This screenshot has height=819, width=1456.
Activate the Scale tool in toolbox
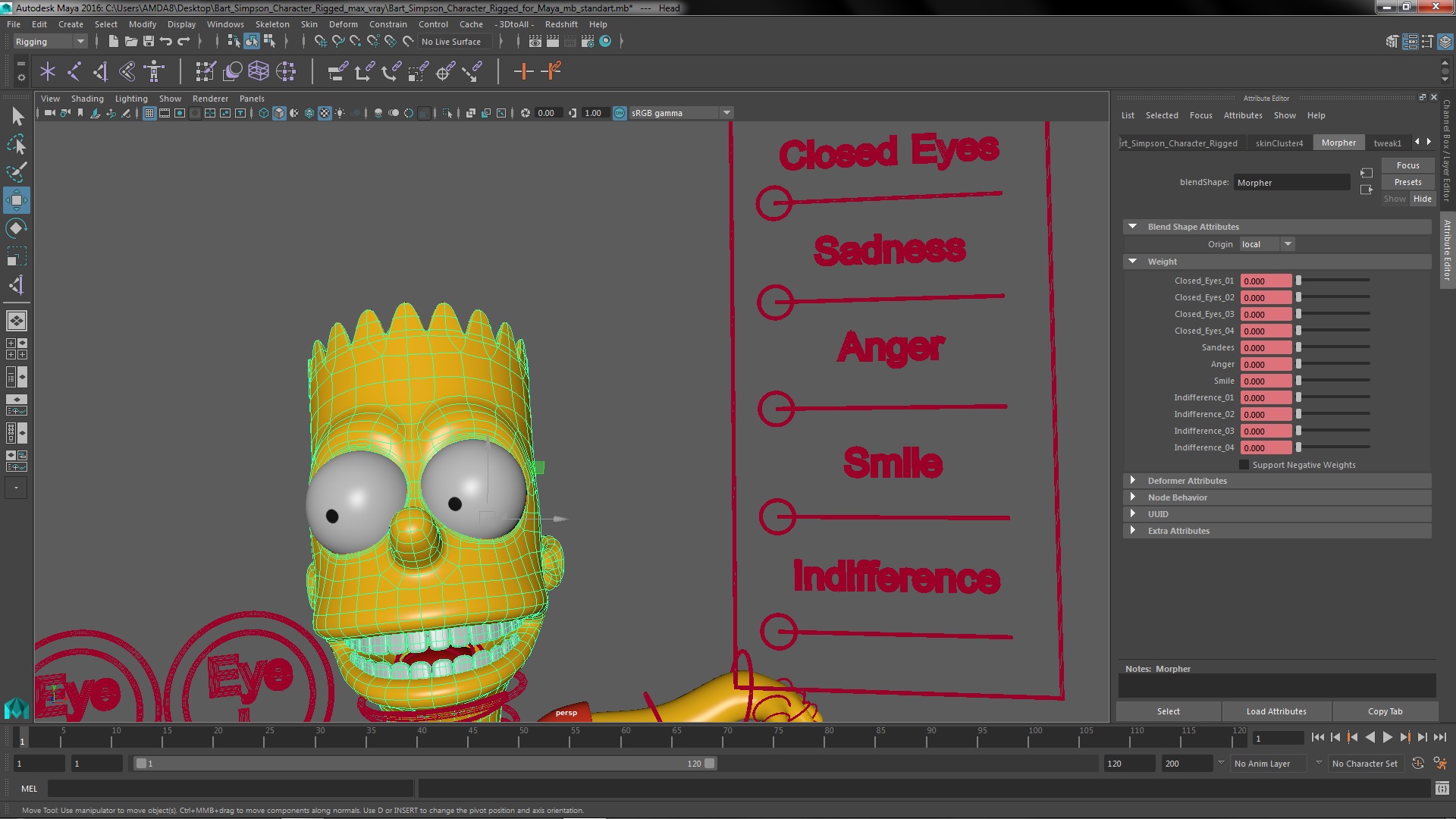point(17,256)
